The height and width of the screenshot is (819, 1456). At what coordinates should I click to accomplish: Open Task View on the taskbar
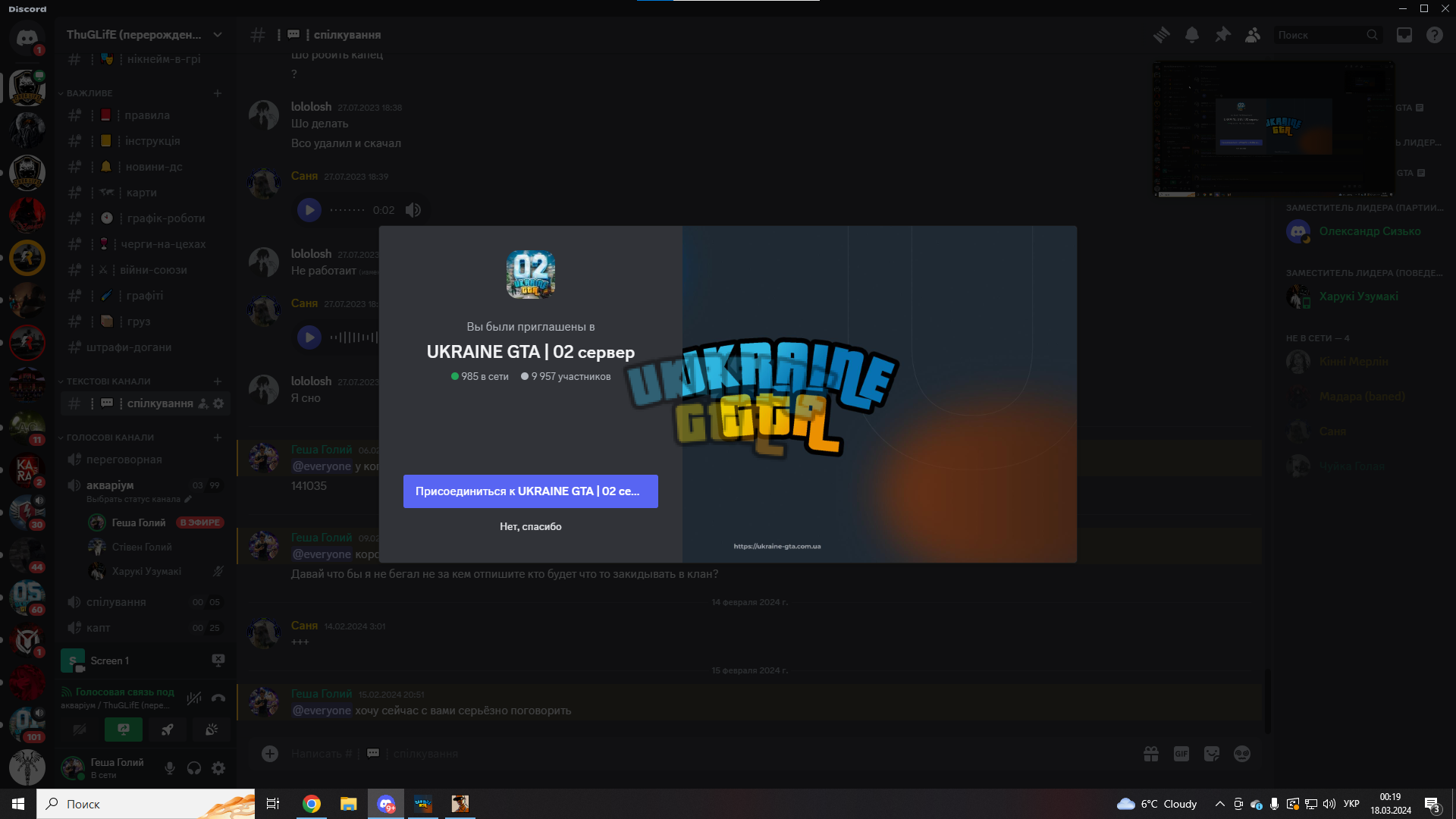click(x=273, y=804)
